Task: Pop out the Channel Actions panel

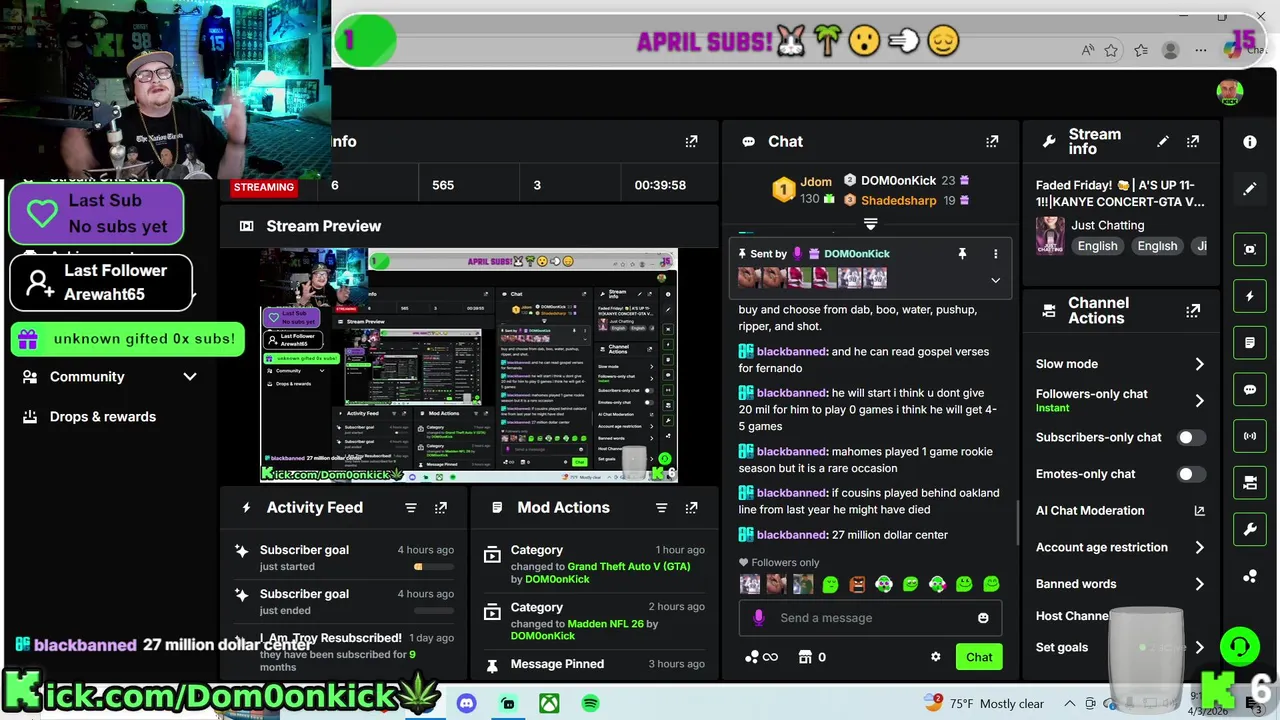Action: [x=1193, y=311]
